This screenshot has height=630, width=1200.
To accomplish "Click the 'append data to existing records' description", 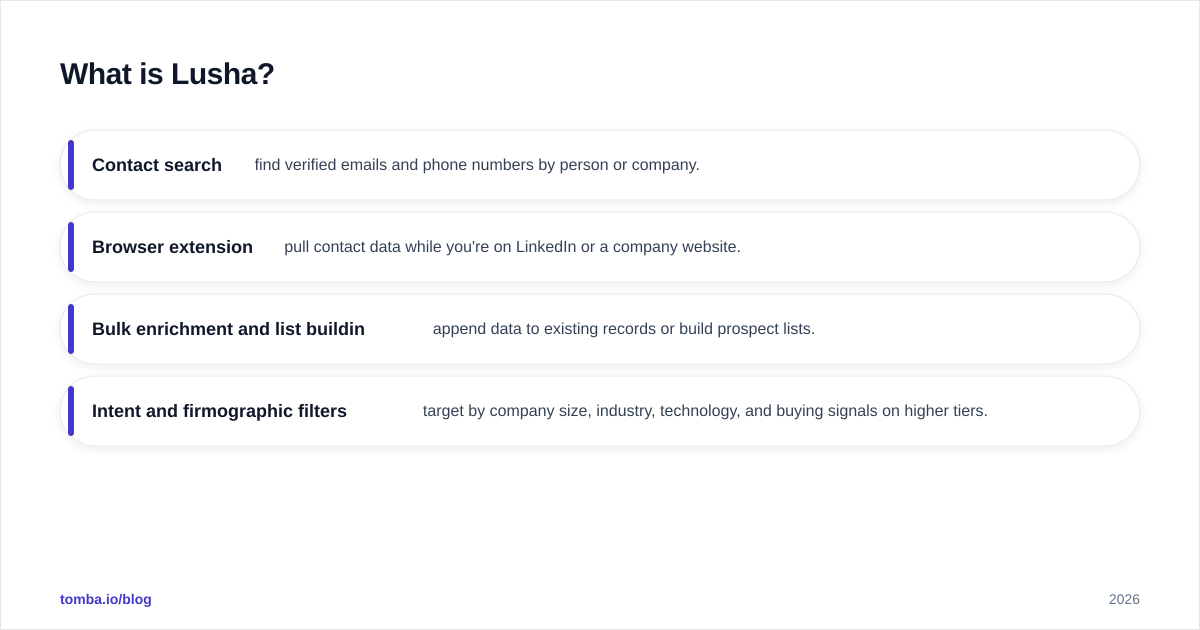I will [x=624, y=329].
